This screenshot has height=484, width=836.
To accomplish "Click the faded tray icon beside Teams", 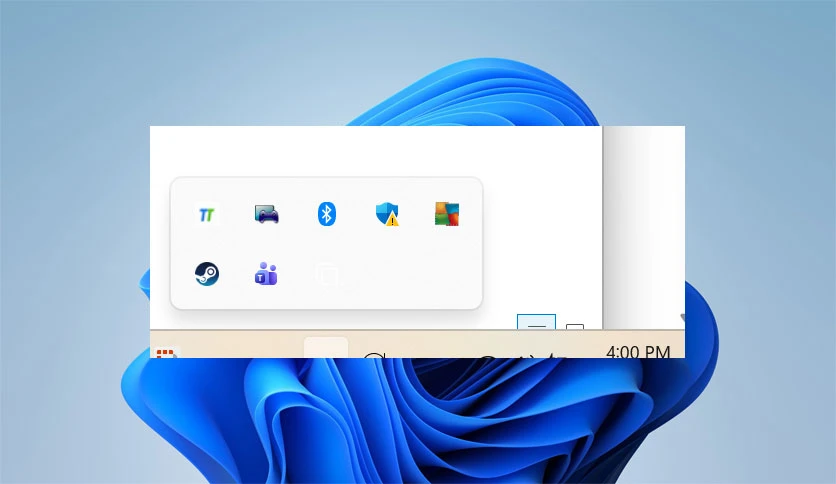I will coord(327,275).
